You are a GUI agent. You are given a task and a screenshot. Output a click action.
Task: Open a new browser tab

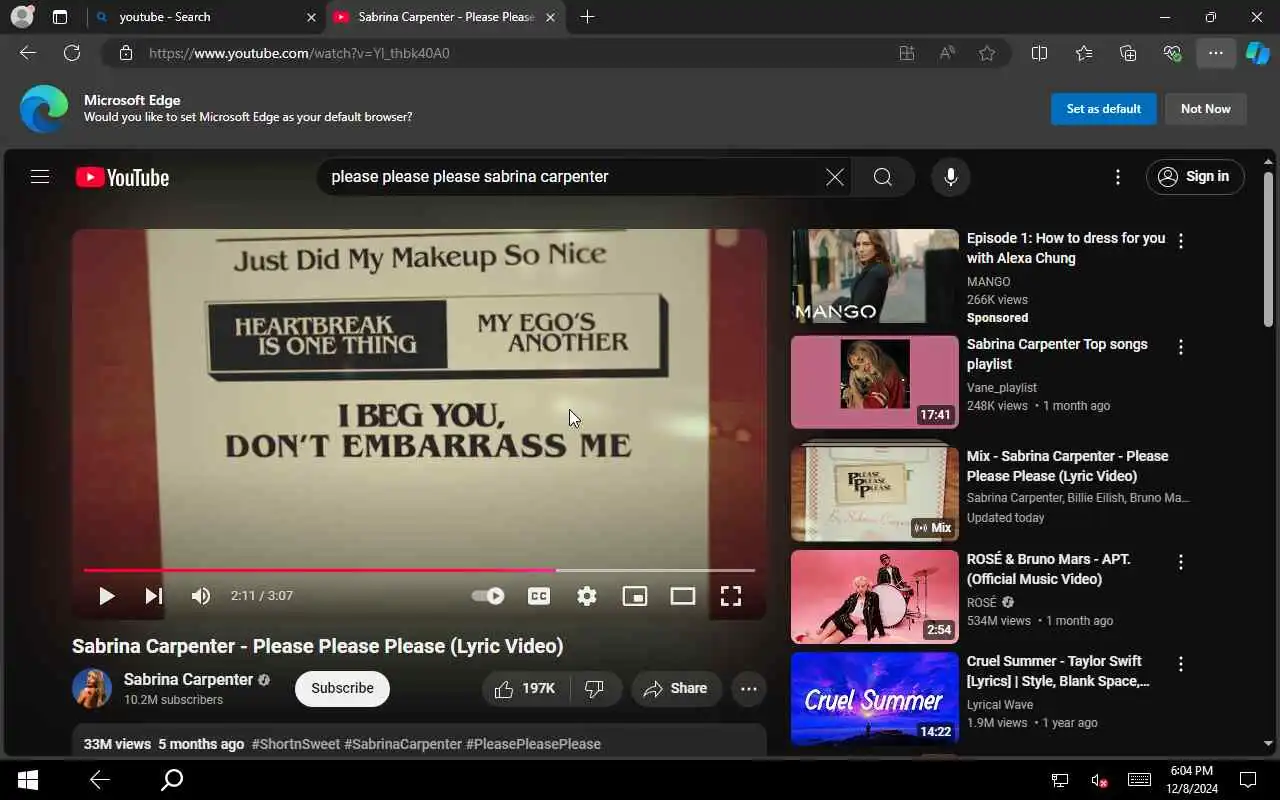(587, 17)
